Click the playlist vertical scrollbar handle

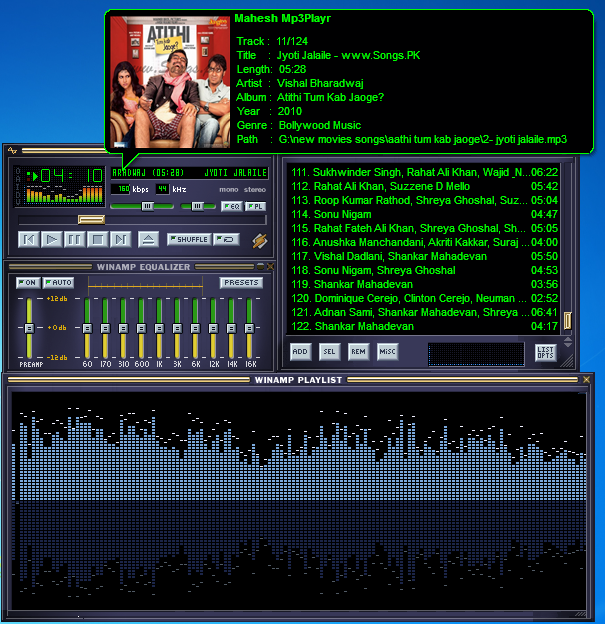coord(568,320)
